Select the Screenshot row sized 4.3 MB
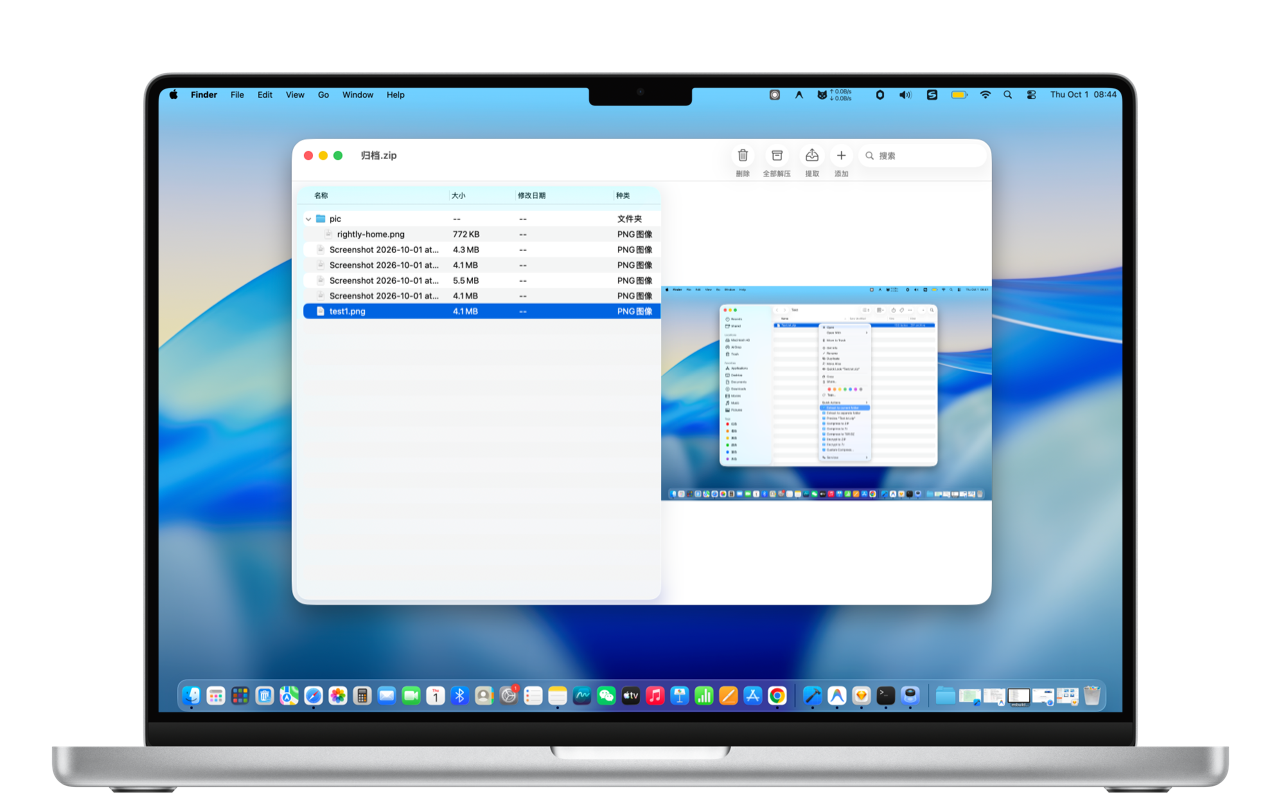1280x800 pixels. pos(481,250)
